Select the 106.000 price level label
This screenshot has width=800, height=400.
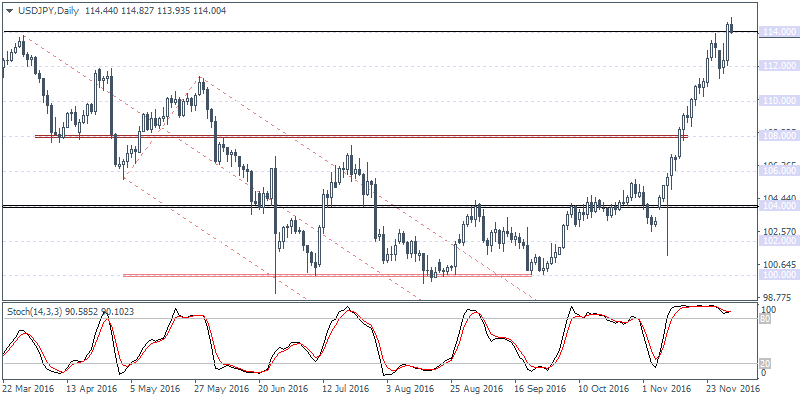[x=778, y=171]
